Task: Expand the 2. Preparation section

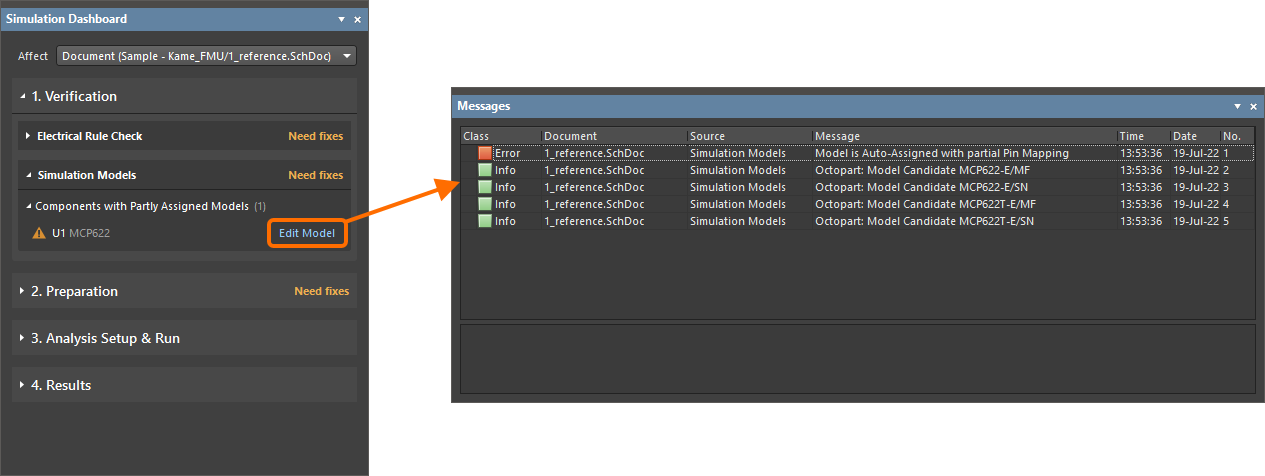Action: (23, 291)
